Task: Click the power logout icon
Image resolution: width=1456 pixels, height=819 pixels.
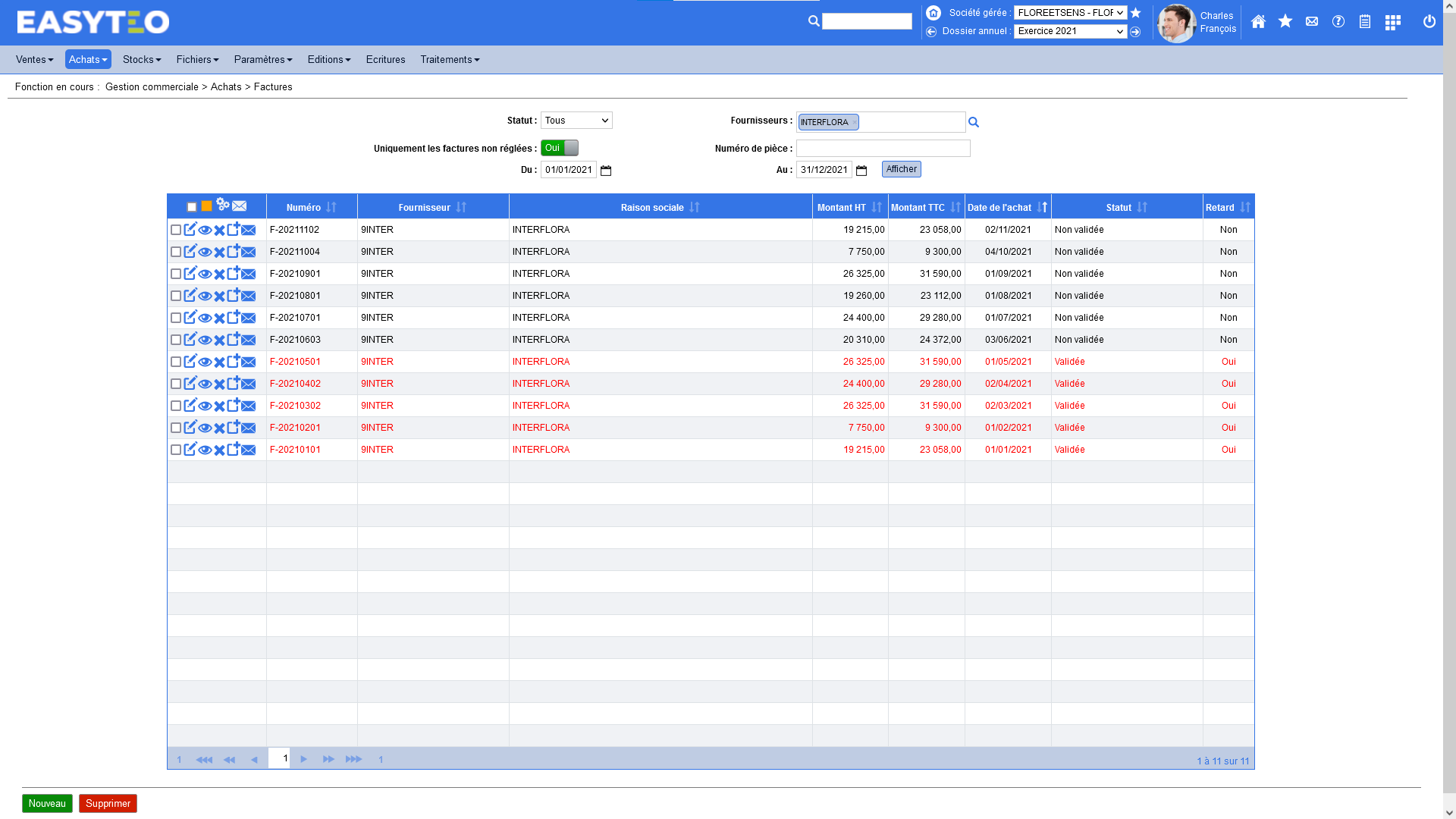Action: pos(1429,21)
